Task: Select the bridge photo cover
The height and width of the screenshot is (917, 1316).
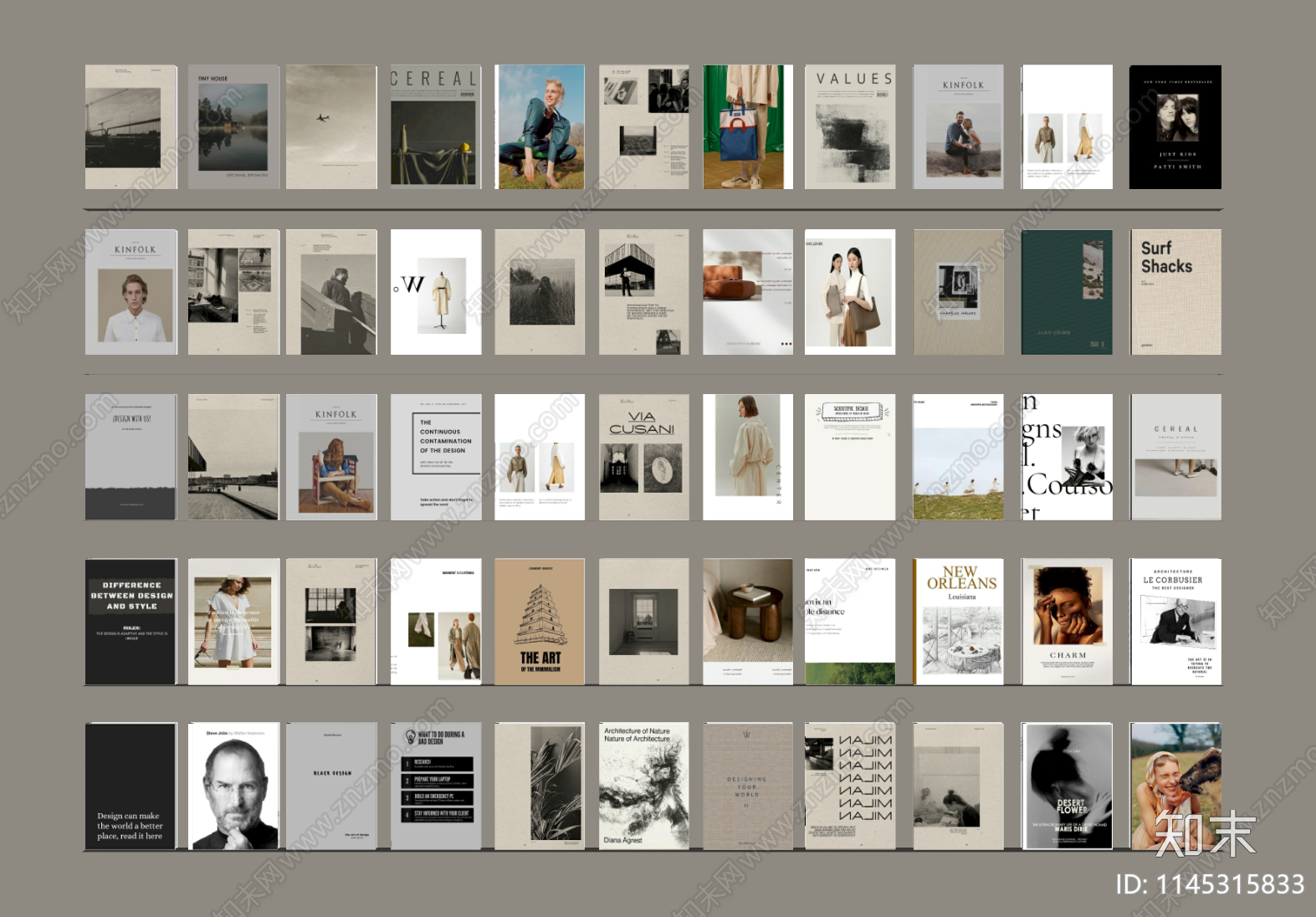Action: (131, 127)
